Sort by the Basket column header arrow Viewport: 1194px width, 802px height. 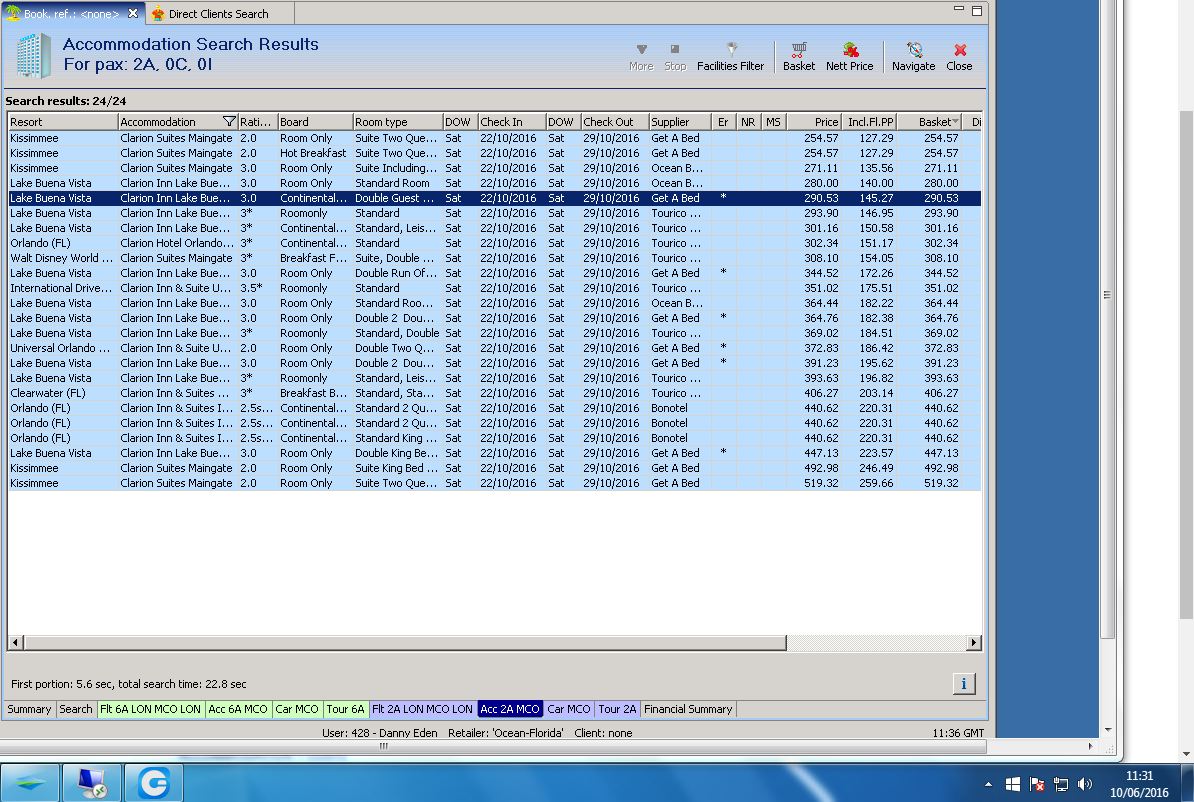(x=955, y=122)
